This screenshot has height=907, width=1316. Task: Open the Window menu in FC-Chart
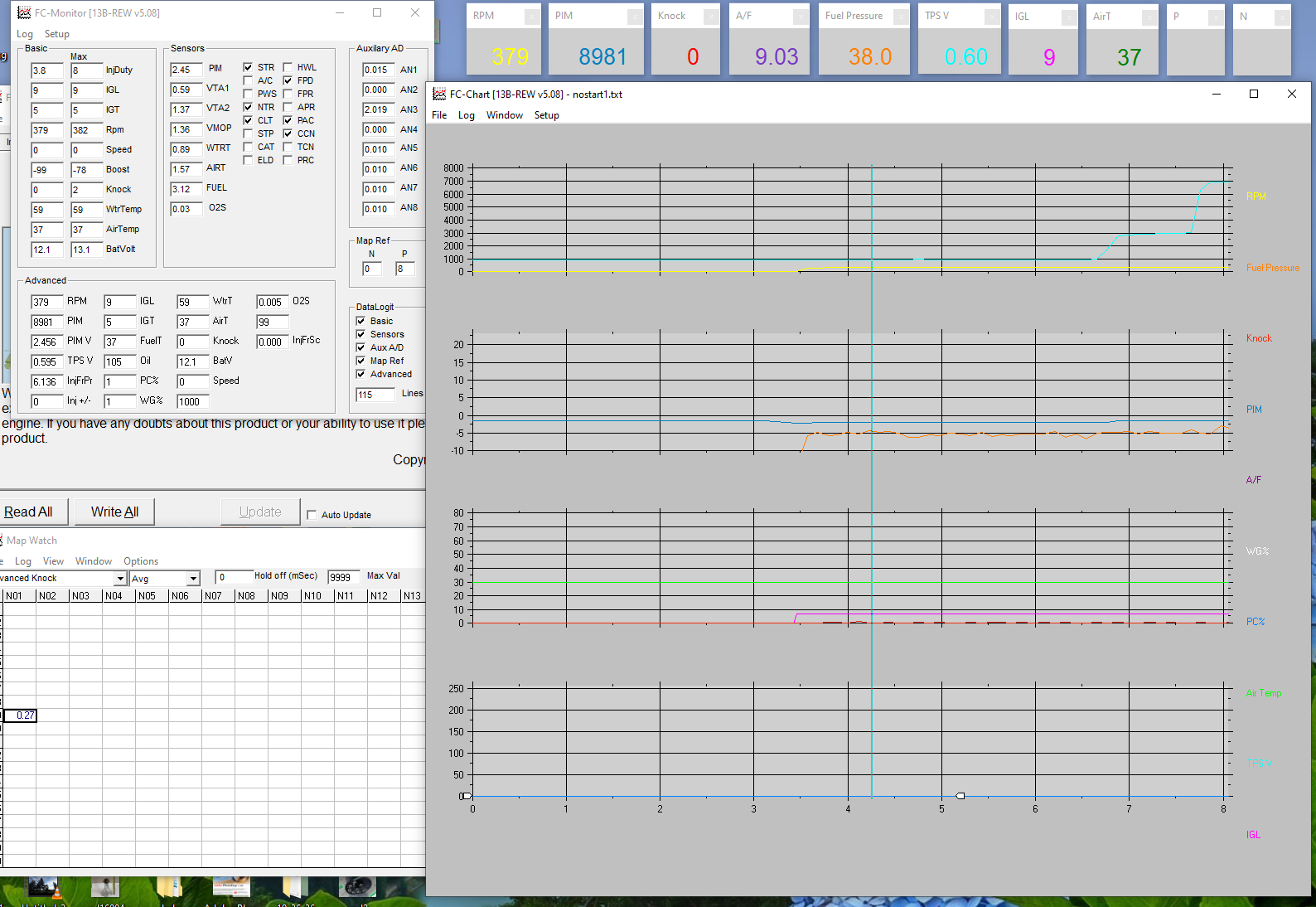coord(504,115)
